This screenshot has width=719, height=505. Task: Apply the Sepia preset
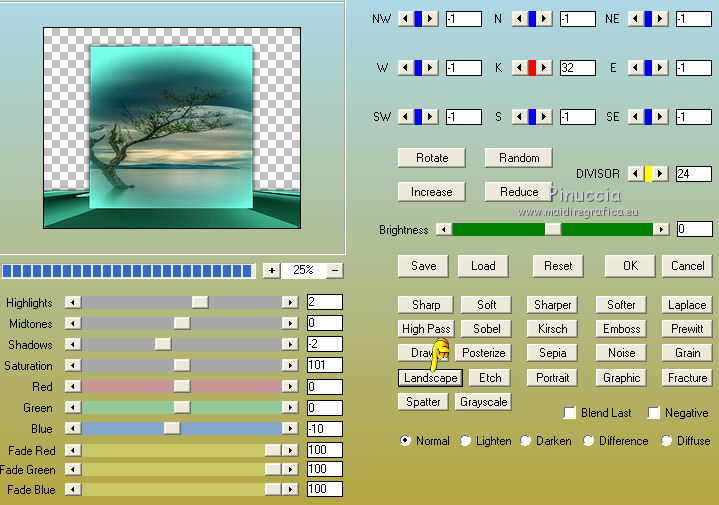[x=552, y=353]
